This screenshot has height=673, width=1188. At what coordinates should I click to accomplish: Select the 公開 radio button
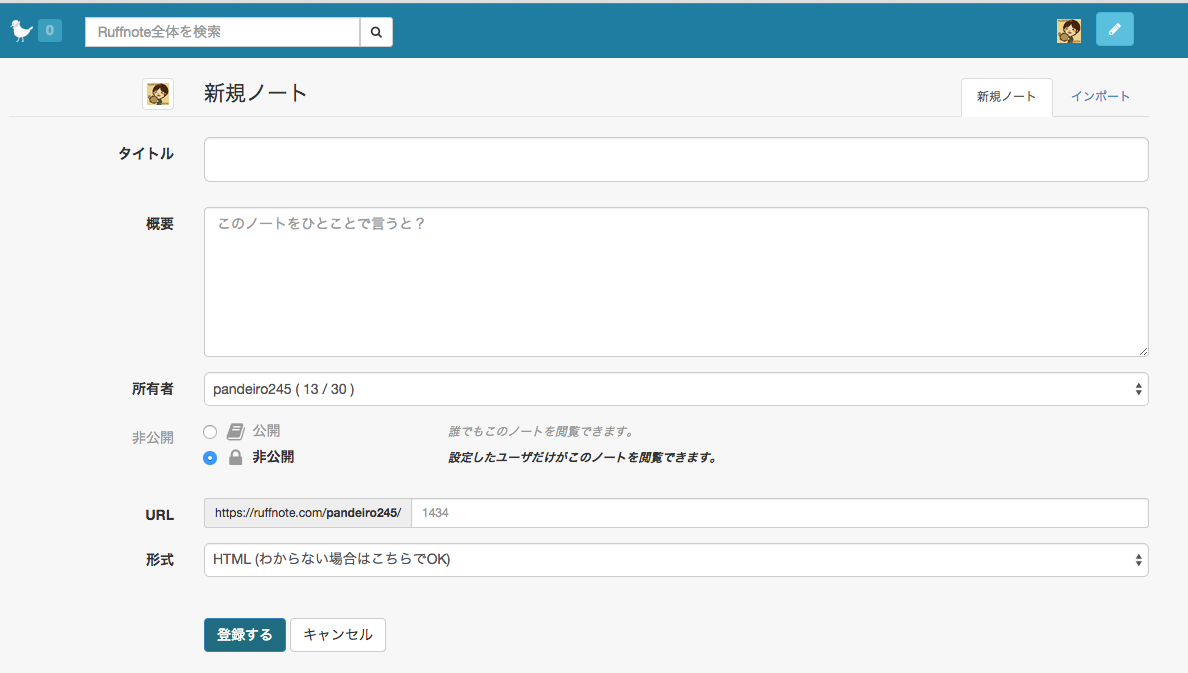pyautogui.click(x=210, y=432)
